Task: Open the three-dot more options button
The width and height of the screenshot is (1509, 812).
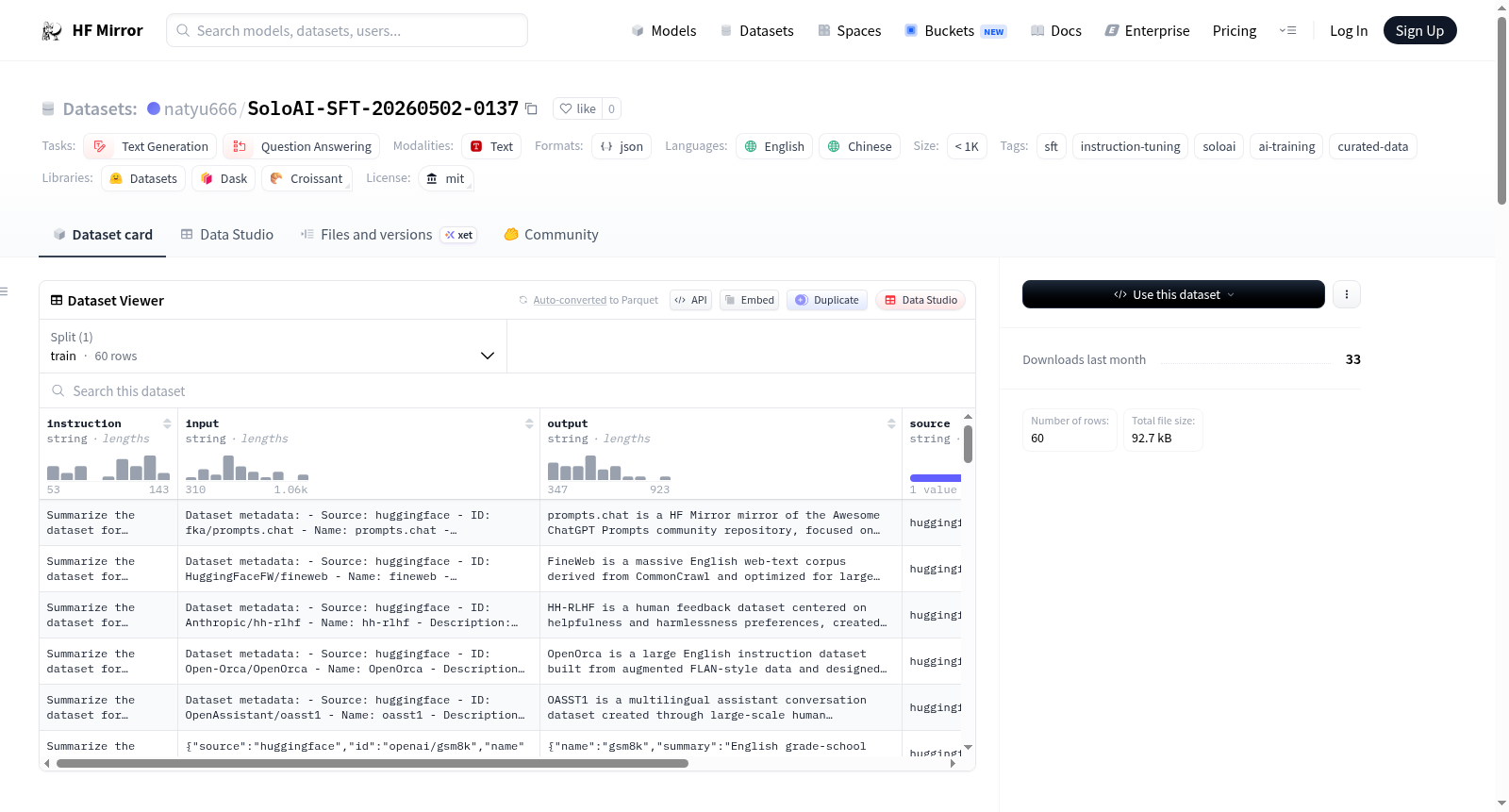Action: pyautogui.click(x=1347, y=294)
